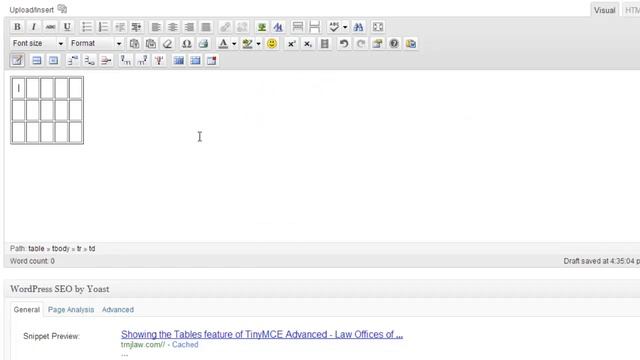Image resolution: width=640 pixels, height=360 pixels.
Task: Open table row properties
Action: [x=36, y=60]
